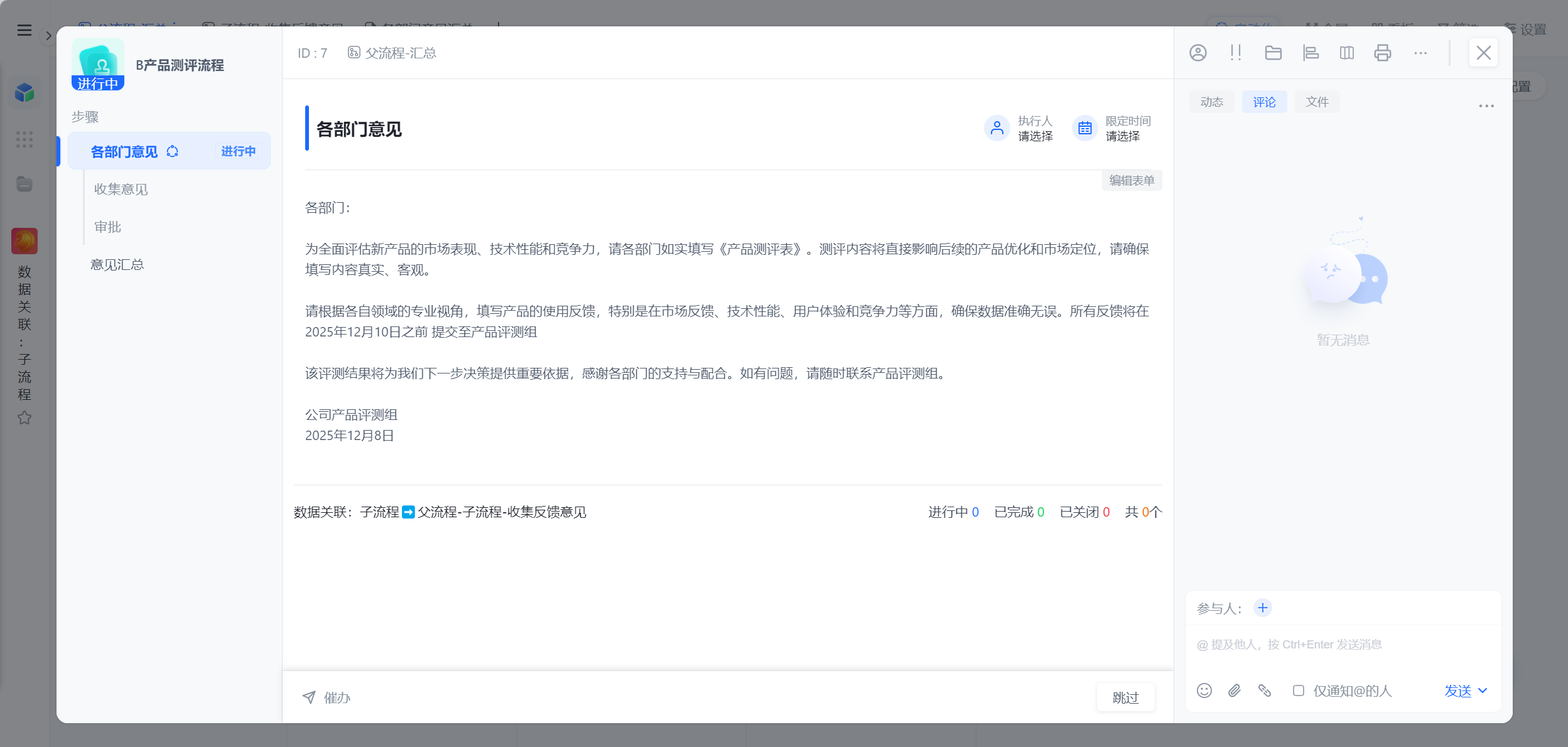Screen dimensions: 1568x747
Task: Insert an emoji in the comment box
Action: coord(1204,691)
